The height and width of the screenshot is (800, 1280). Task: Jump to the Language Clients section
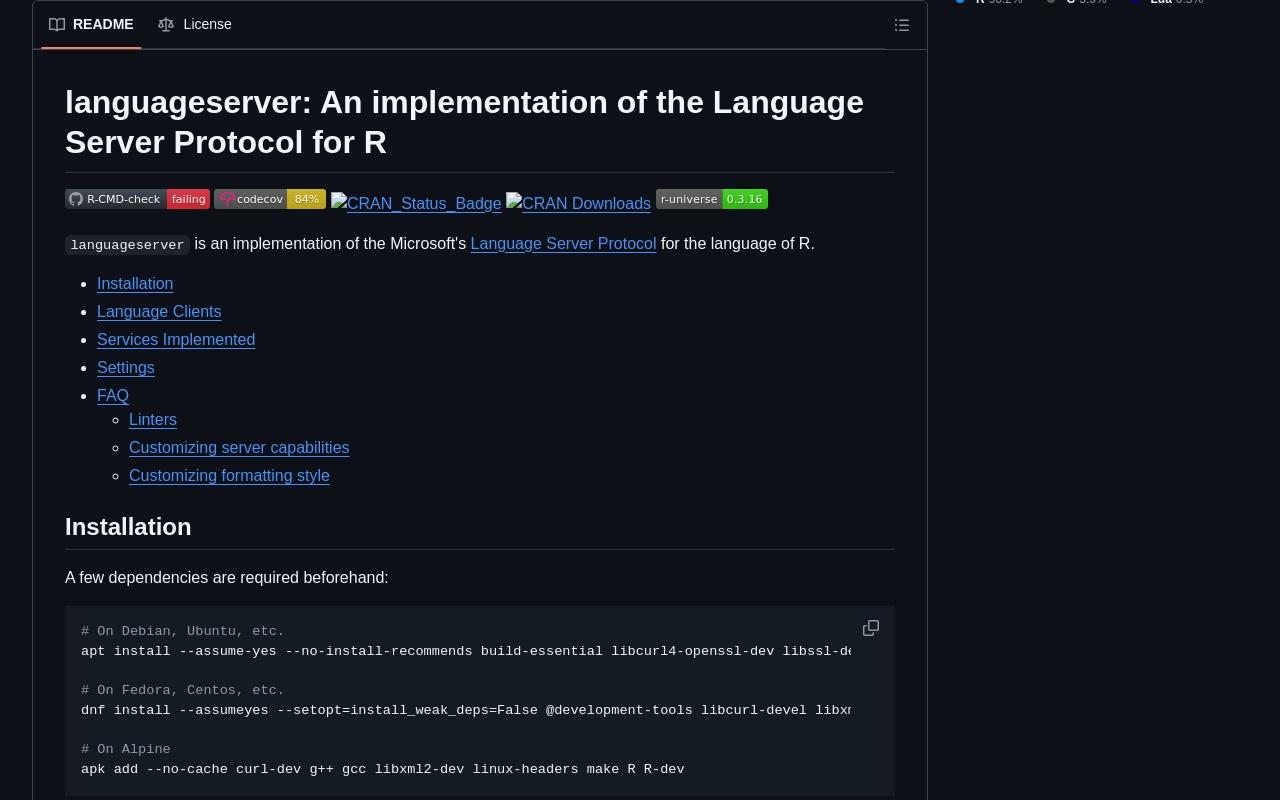click(159, 311)
